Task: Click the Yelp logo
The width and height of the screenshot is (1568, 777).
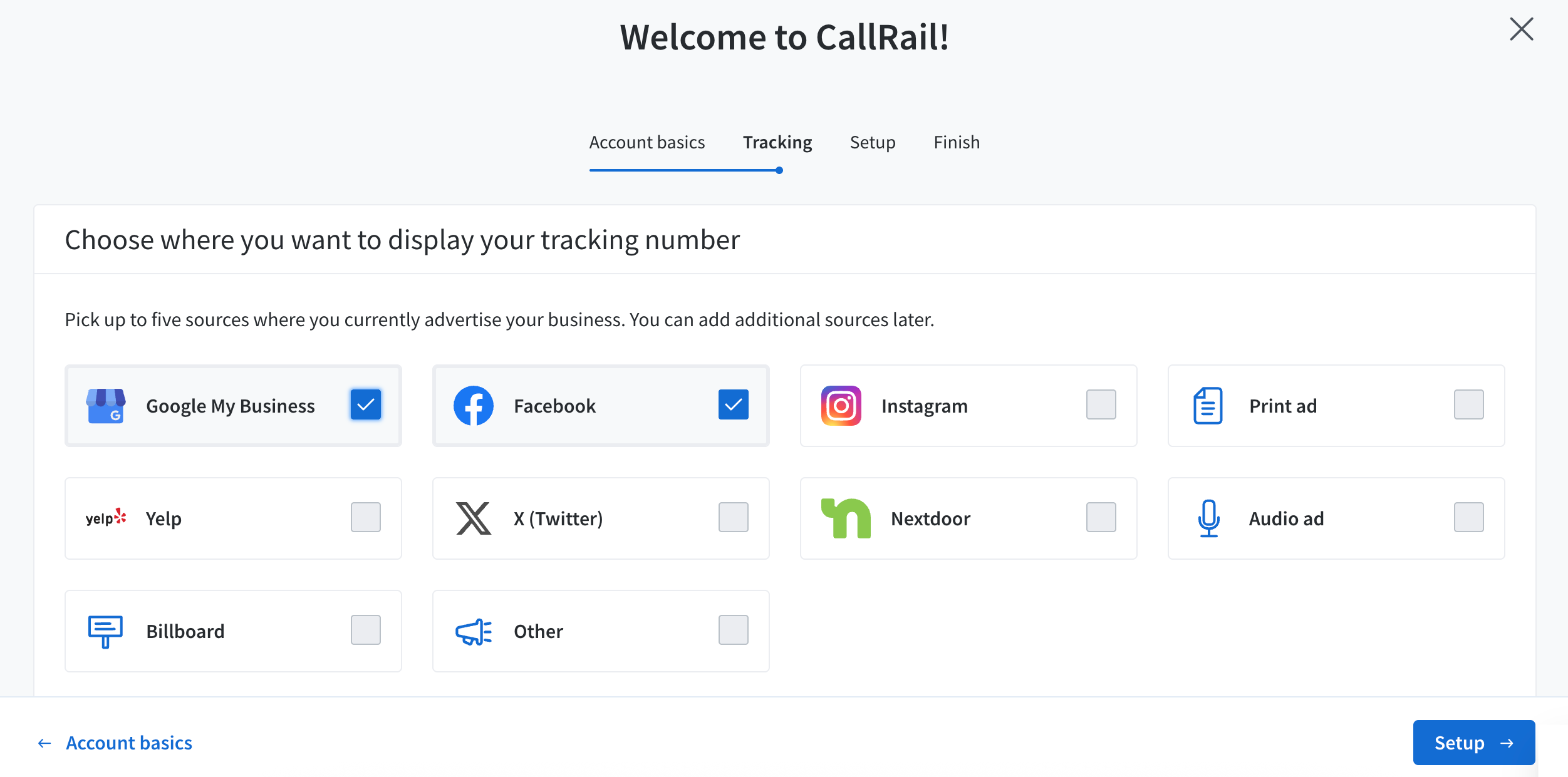Action: coord(105,518)
